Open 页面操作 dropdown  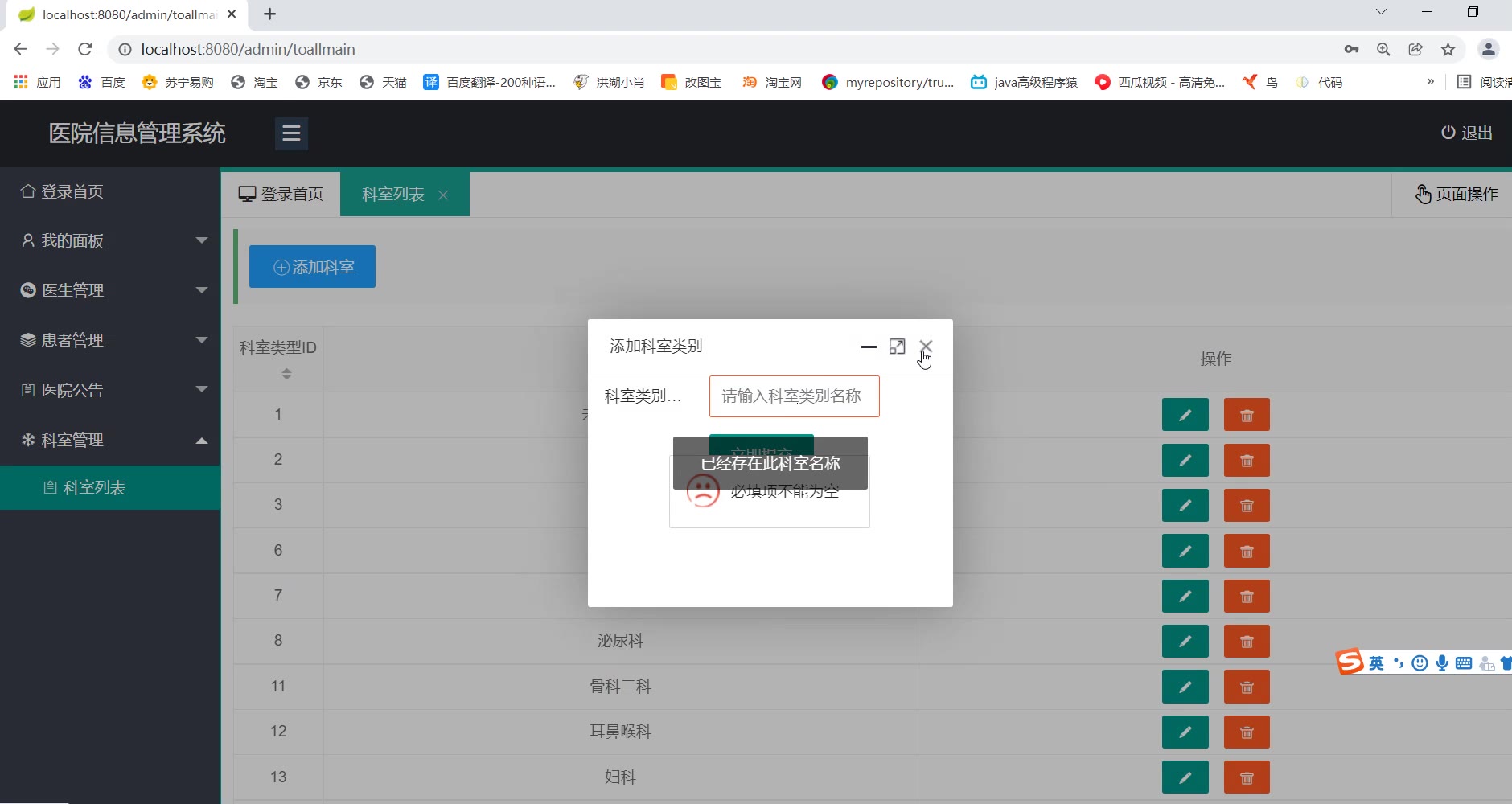click(x=1457, y=194)
